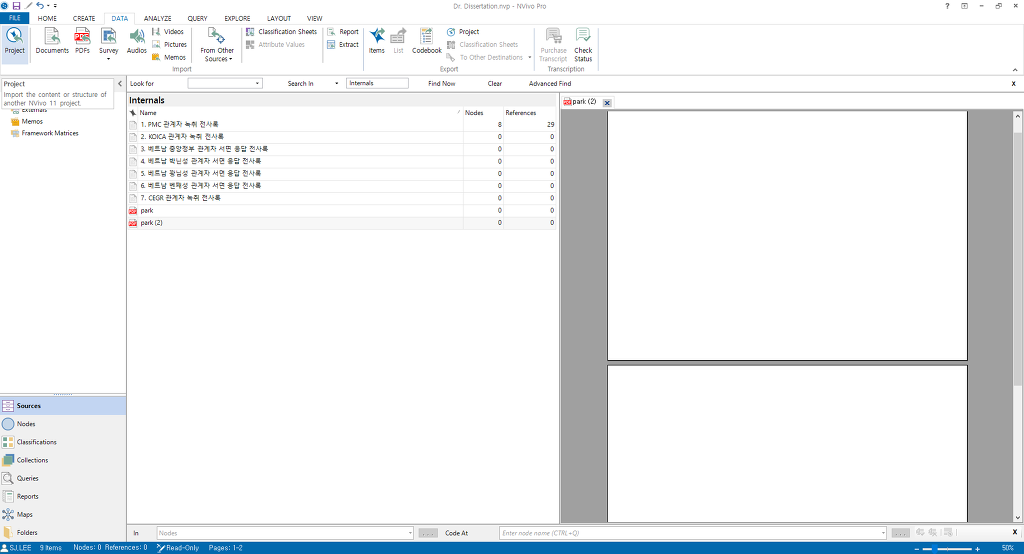Switch to the HOME ribbon tab

click(47, 18)
